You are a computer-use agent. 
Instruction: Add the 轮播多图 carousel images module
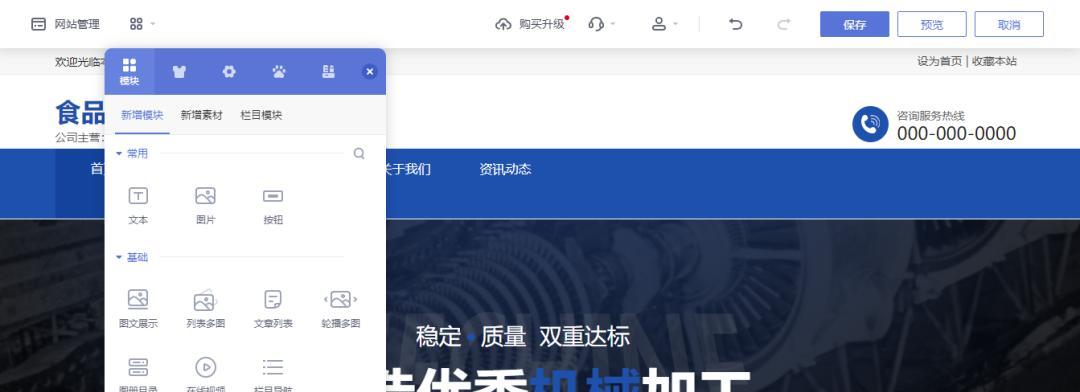(340, 309)
